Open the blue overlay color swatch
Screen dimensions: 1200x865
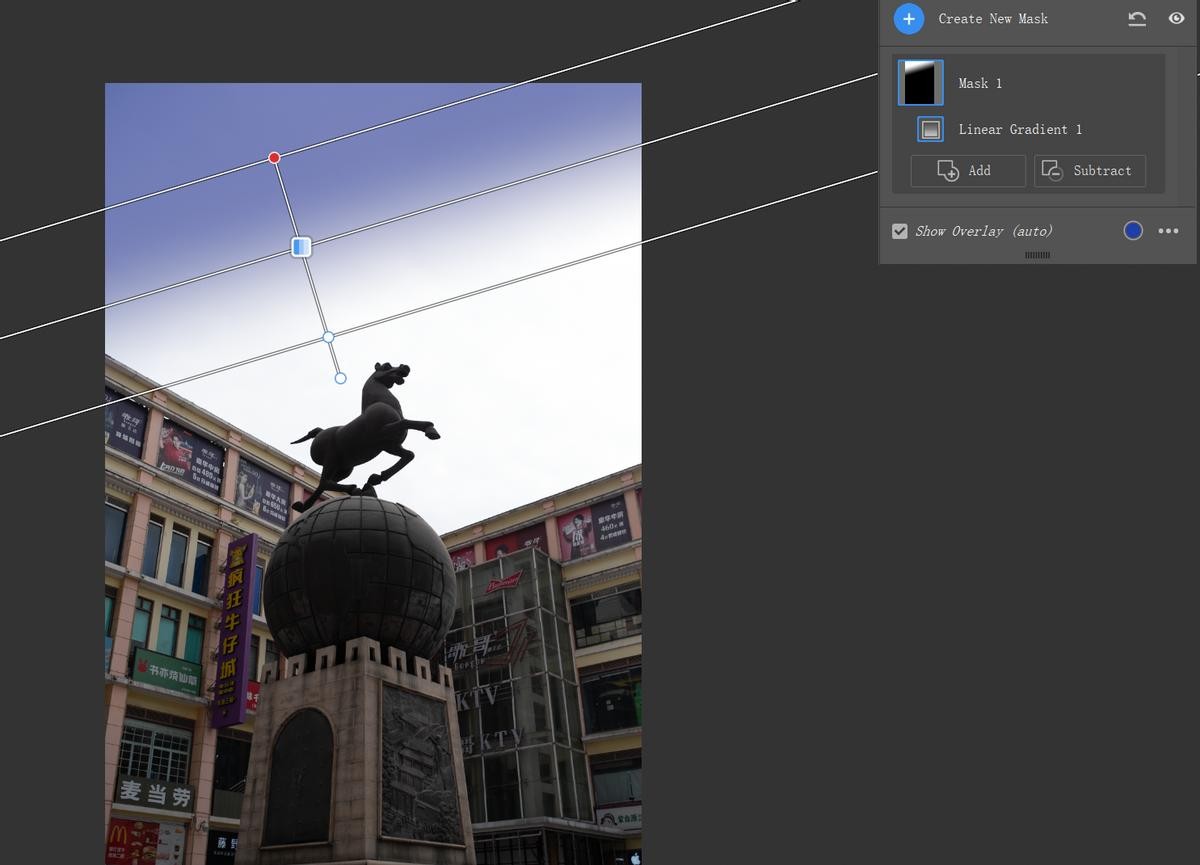tap(1133, 231)
